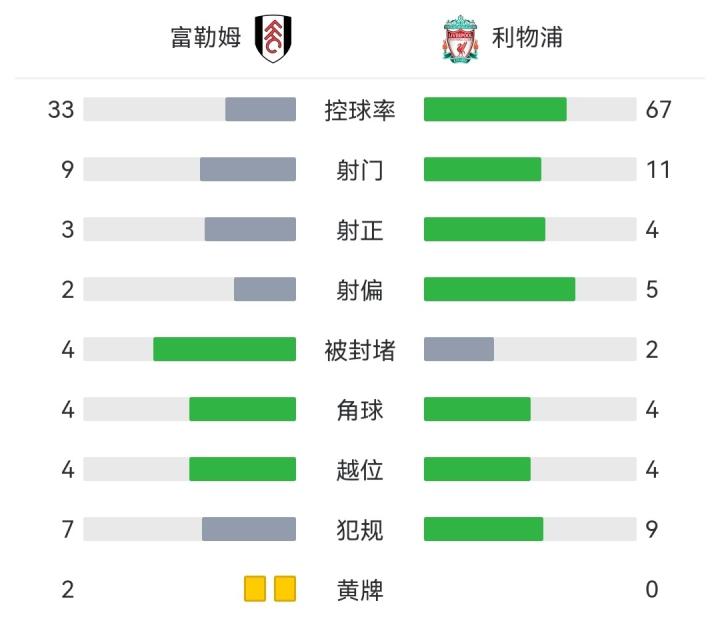720x617 pixels.
Task: Click Liverpool's gray 被封堵 bar
Action: tap(459, 349)
